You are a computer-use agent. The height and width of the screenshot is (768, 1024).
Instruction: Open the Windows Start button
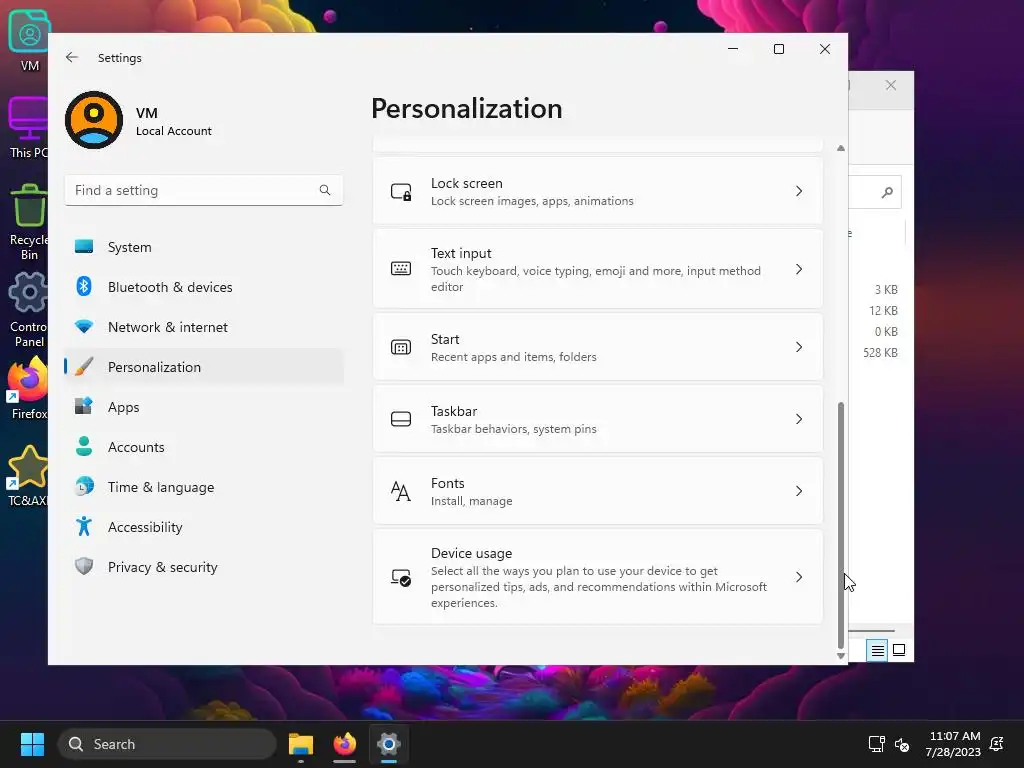(x=32, y=744)
